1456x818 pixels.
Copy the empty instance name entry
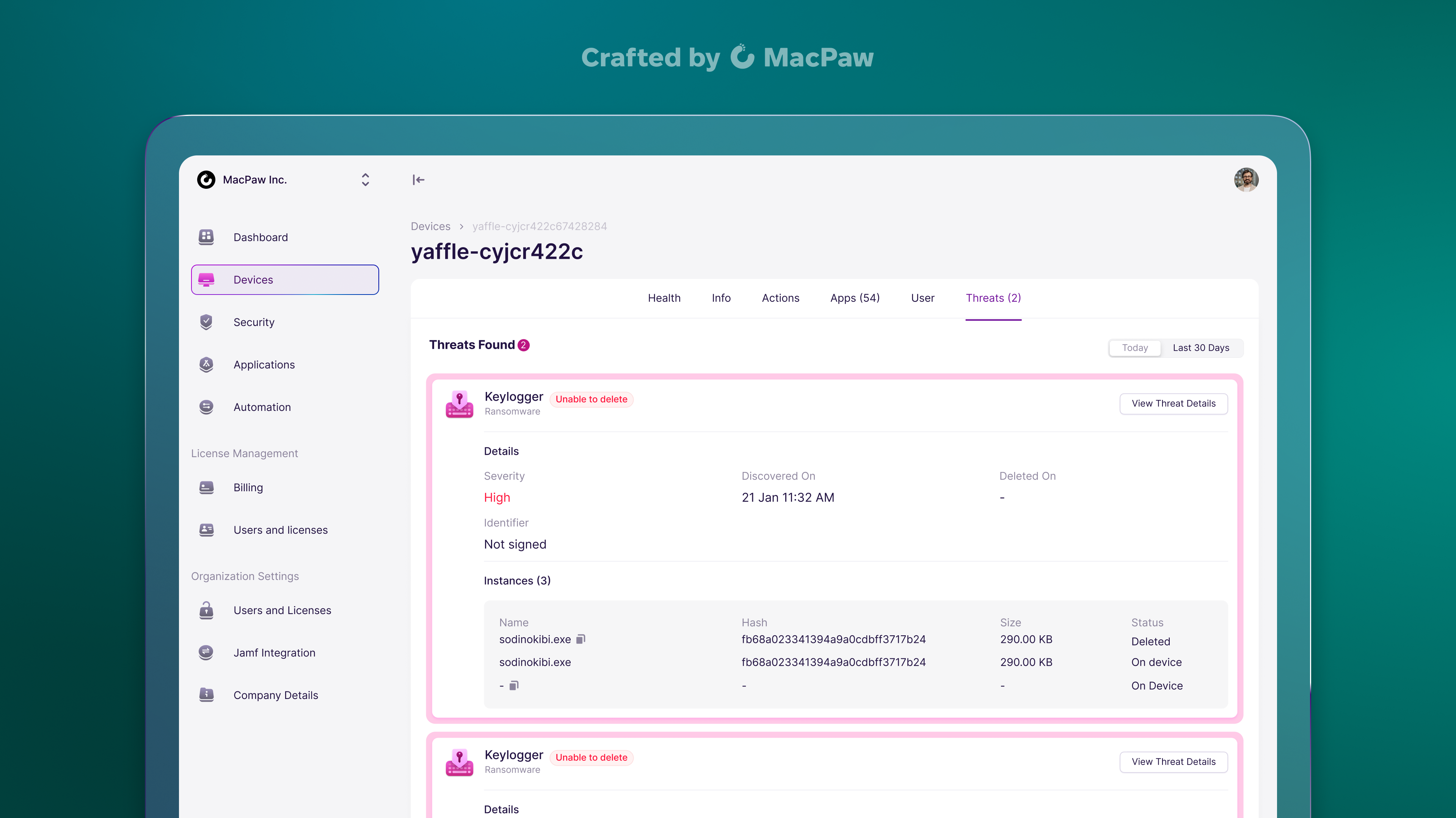click(514, 685)
